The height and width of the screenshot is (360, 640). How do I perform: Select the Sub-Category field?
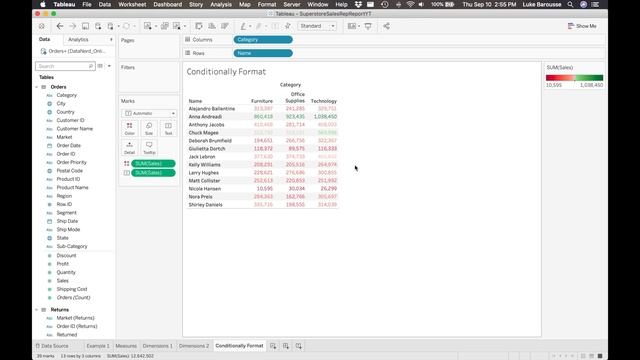pyautogui.click(x=72, y=247)
